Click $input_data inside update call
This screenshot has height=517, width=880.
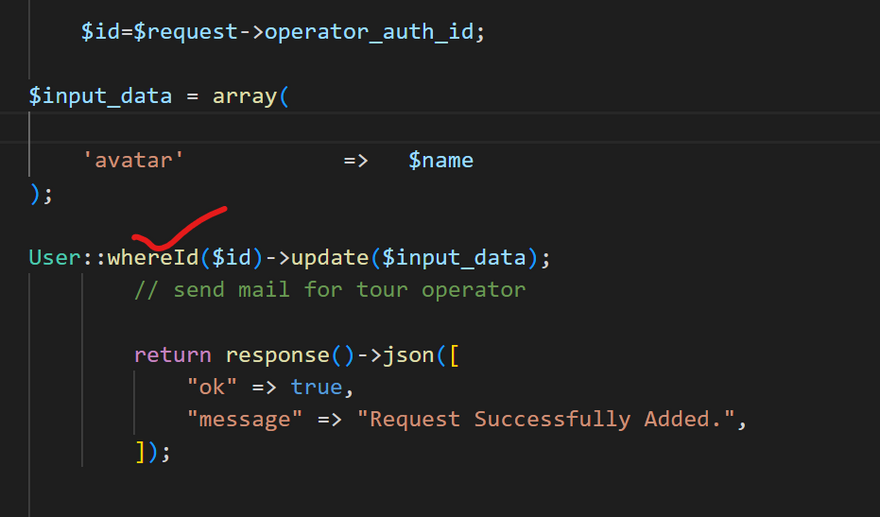(x=454, y=258)
